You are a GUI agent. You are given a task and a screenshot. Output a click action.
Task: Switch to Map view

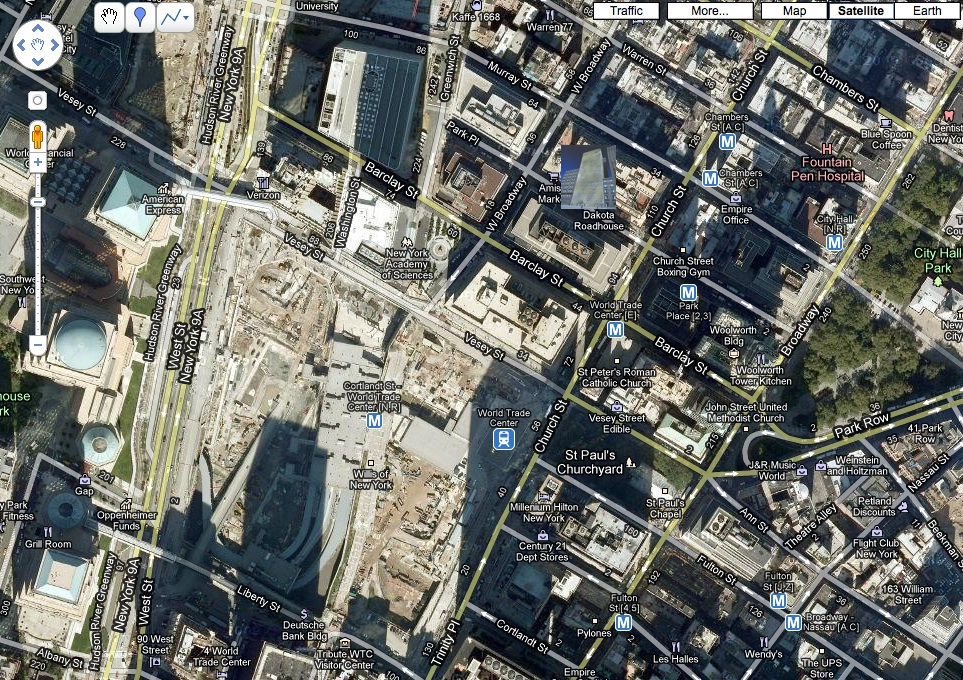794,10
